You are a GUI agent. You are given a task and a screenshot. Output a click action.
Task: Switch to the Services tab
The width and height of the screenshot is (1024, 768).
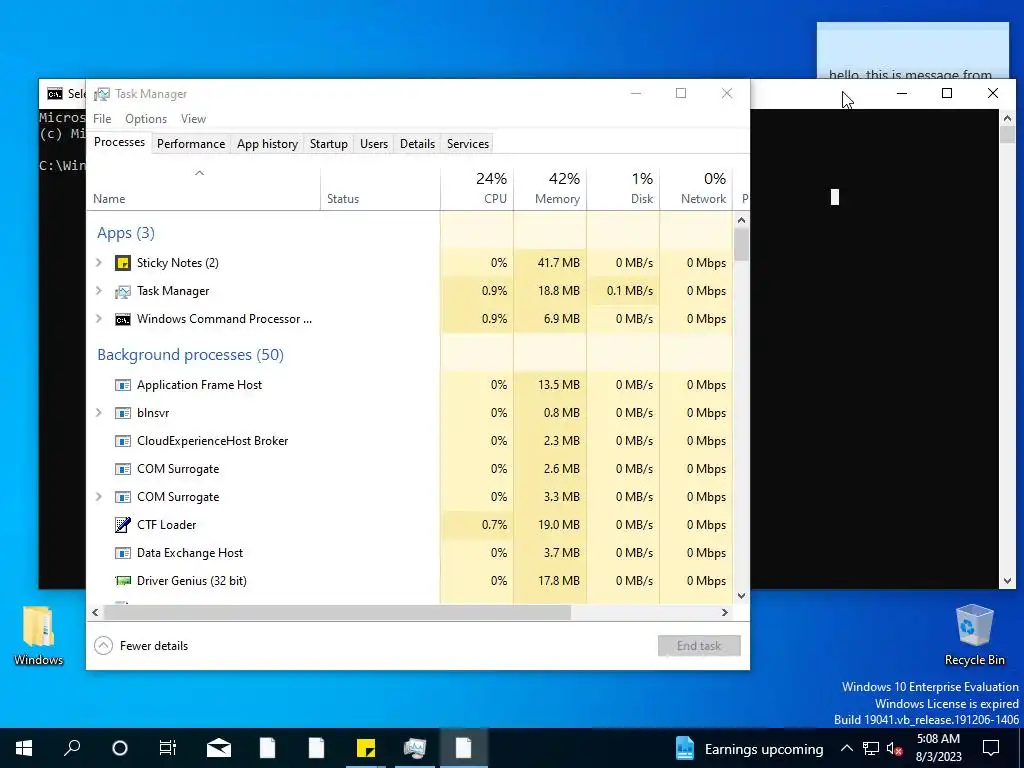(x=468, y=144)
